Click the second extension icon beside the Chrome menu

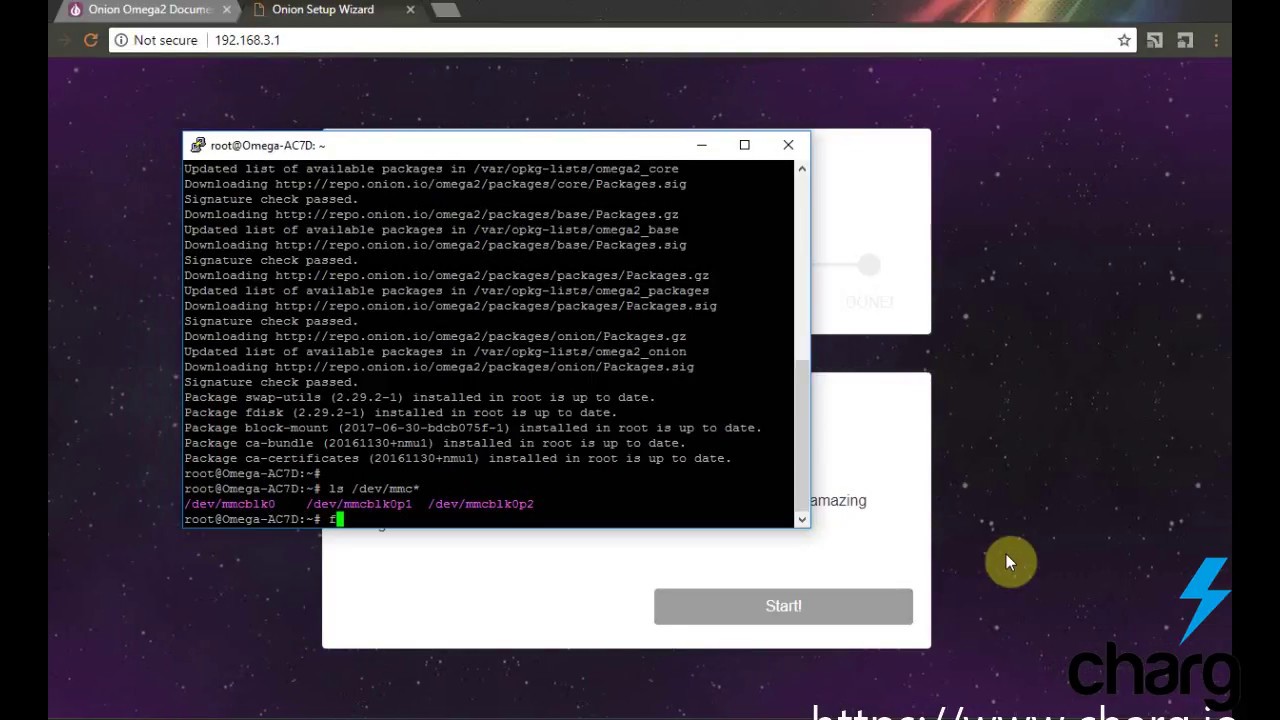[1185, 40]
